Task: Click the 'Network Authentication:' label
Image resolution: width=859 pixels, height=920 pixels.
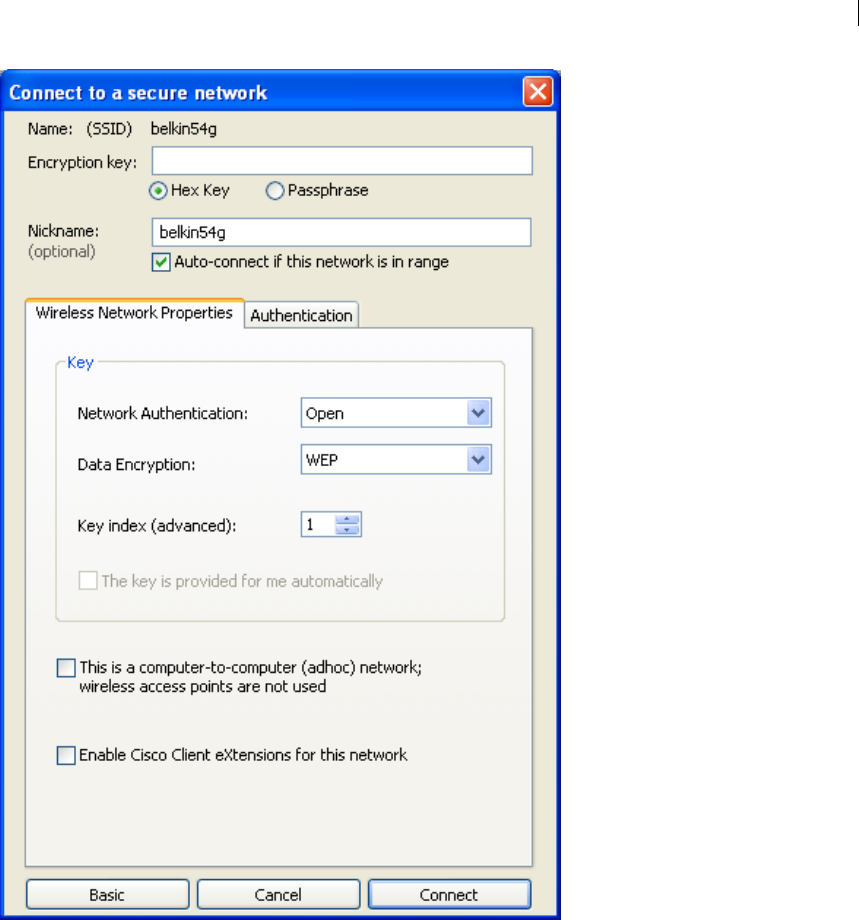Action: tap(163, 414)
